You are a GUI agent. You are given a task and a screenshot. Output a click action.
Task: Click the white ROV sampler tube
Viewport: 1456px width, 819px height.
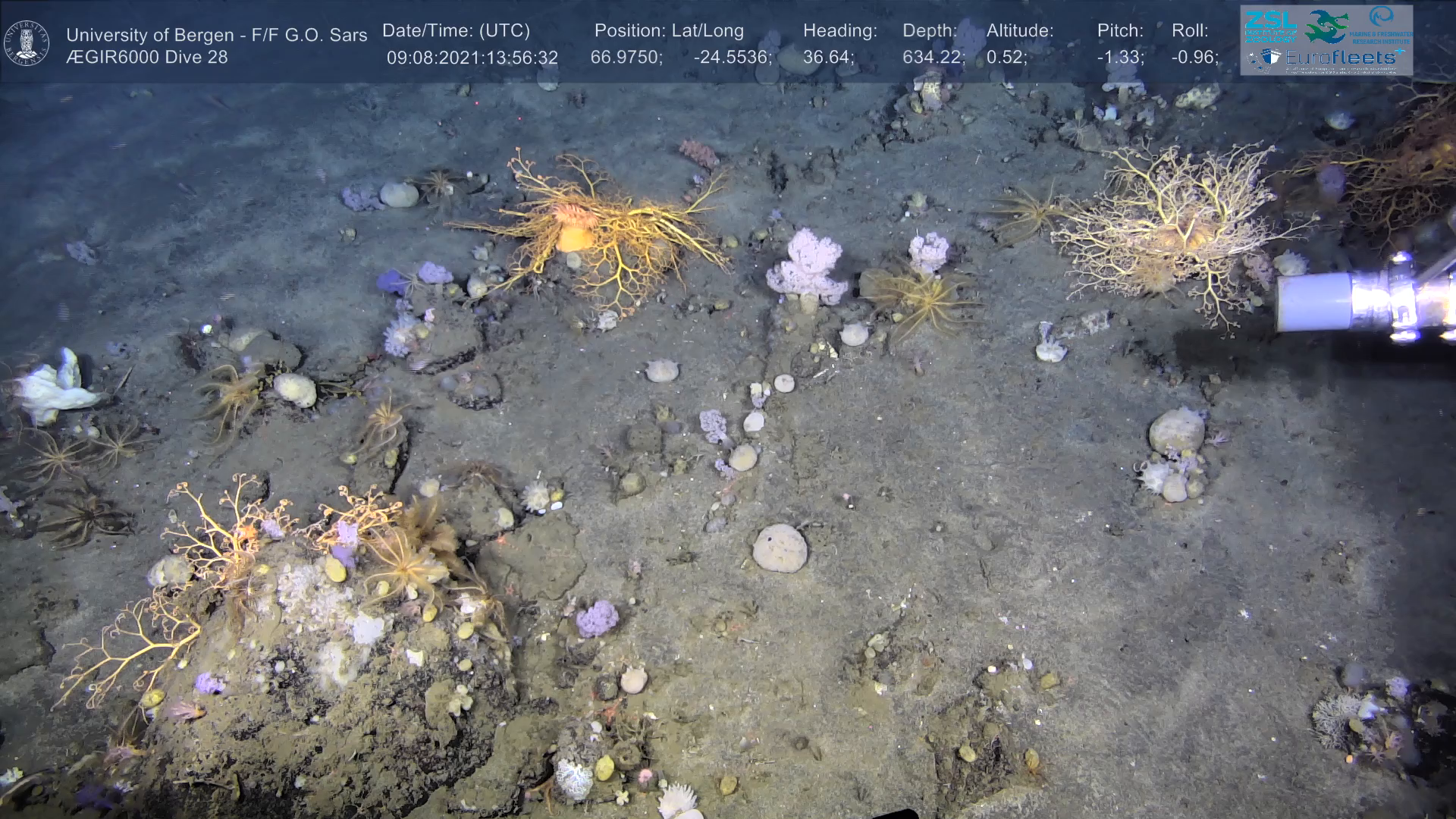tap(1315, 302)
